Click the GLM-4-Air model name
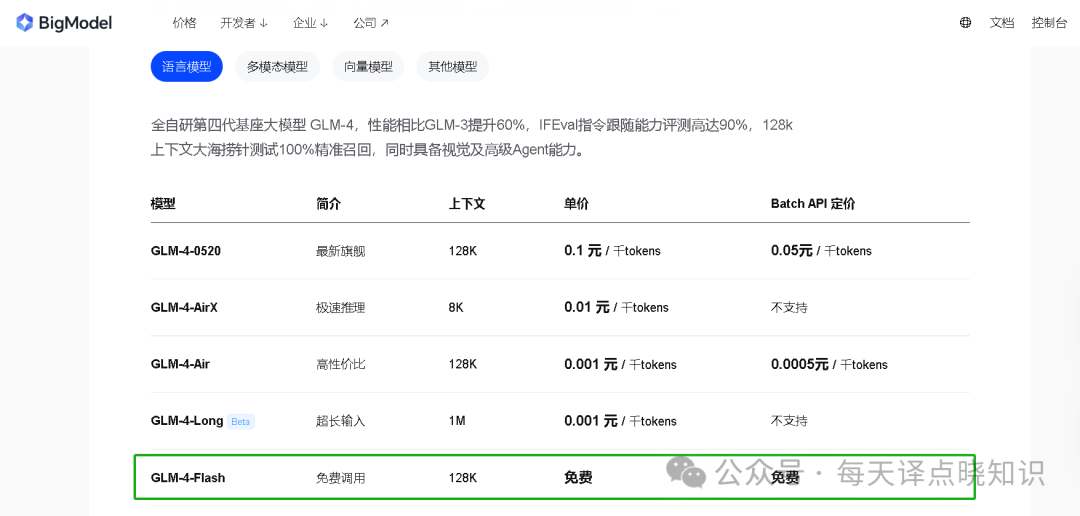This screenshot has height=516, width=1080. (x=180, y=365)
